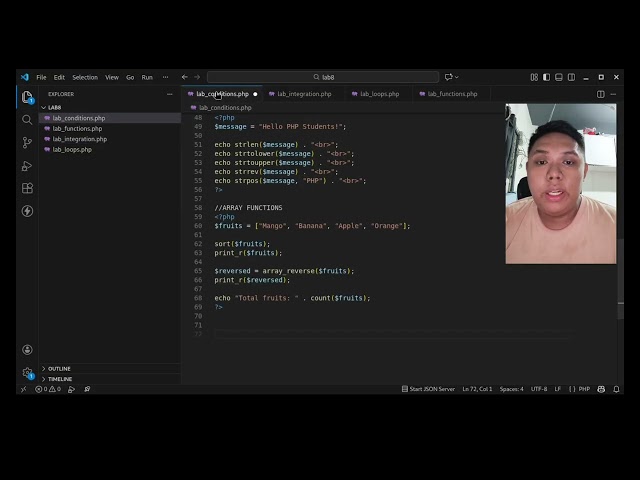
Task: Open Copilot status icon in status bar
Action: [x=601, y=389]
